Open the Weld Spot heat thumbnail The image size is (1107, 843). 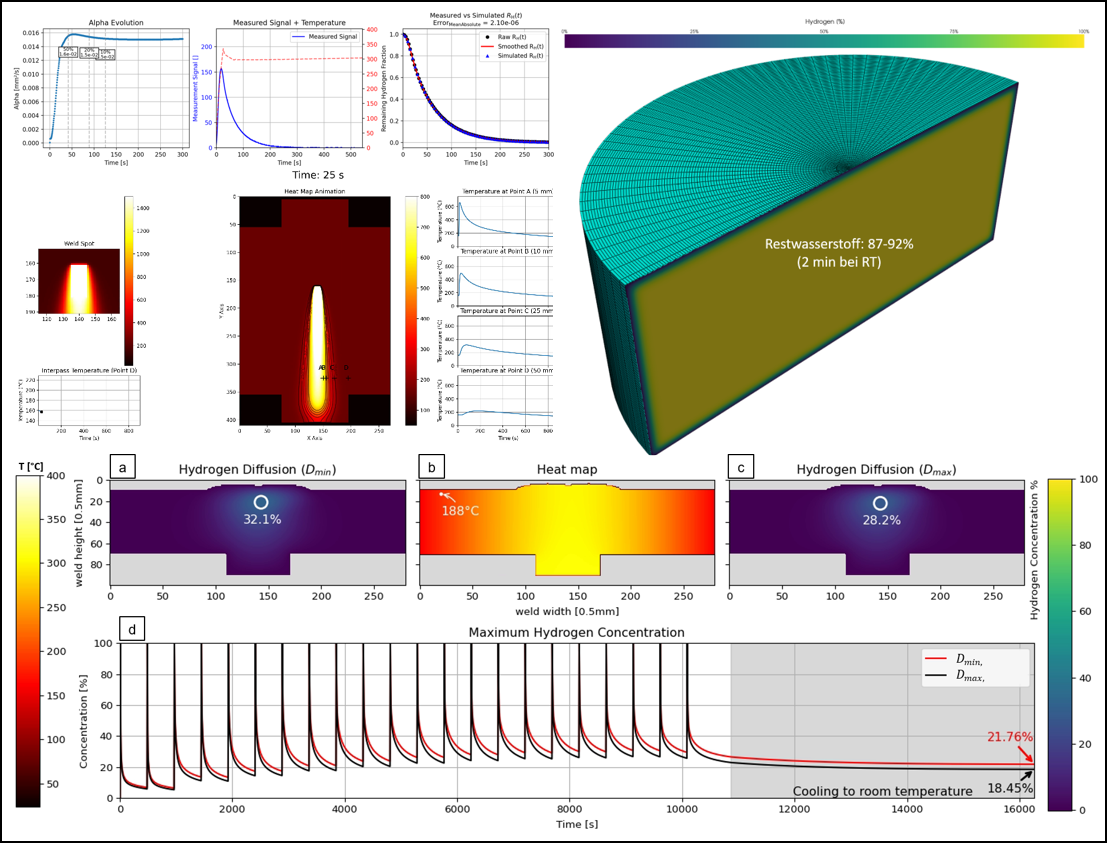pos(78,281)
